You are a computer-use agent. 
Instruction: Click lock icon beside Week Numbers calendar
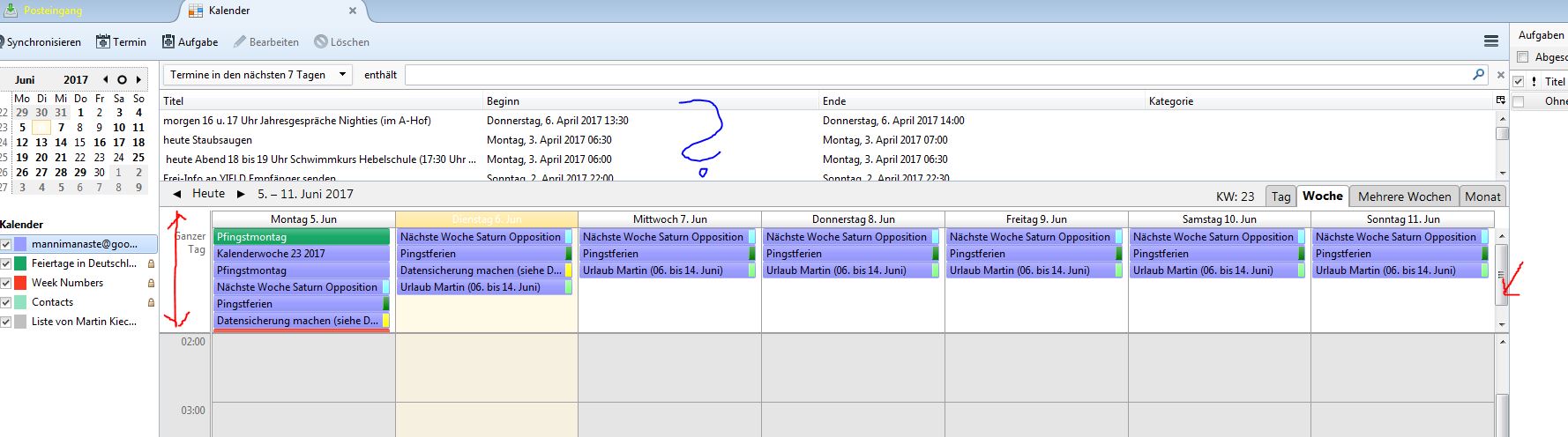click(151, 283)
